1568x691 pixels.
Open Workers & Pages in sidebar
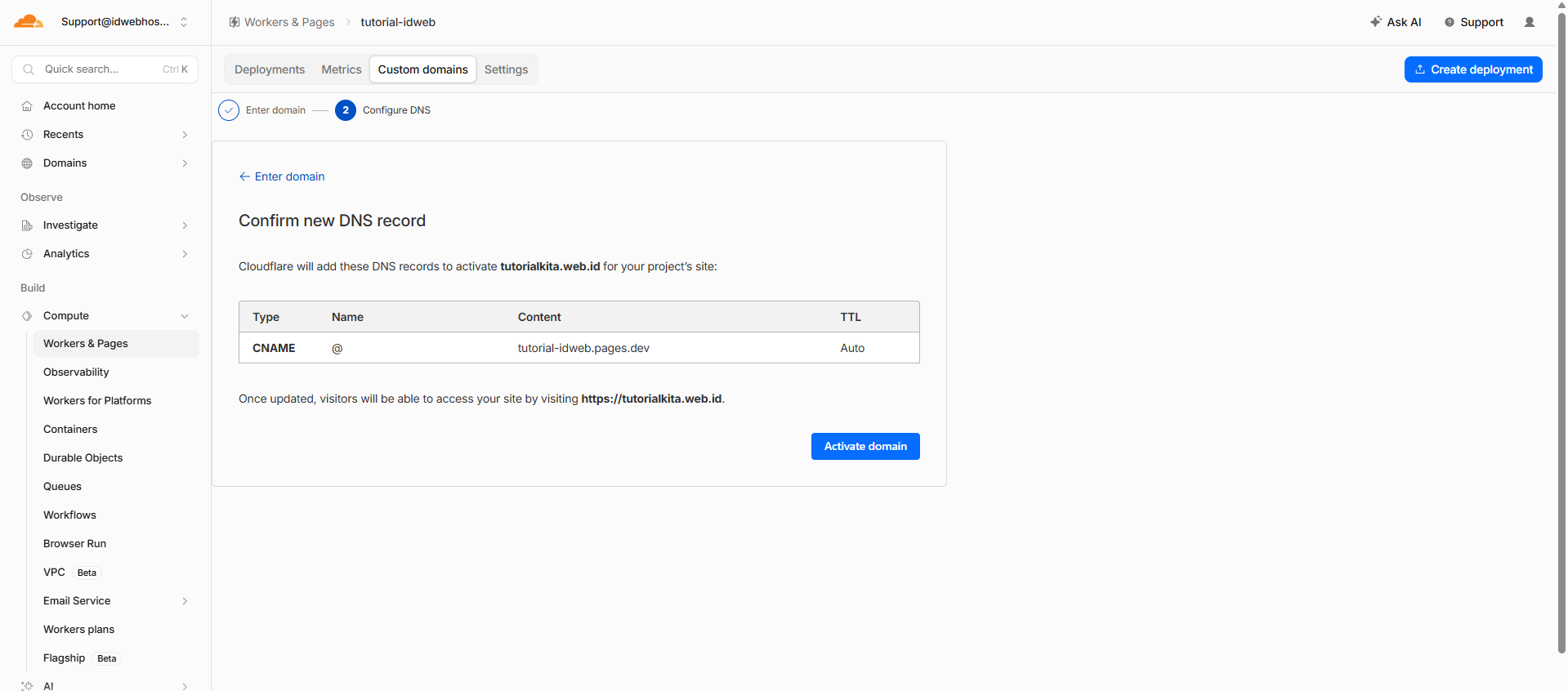[x=116, y=344]
